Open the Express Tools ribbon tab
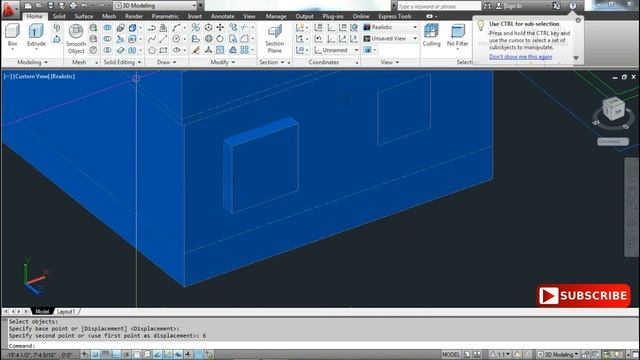 395,16
